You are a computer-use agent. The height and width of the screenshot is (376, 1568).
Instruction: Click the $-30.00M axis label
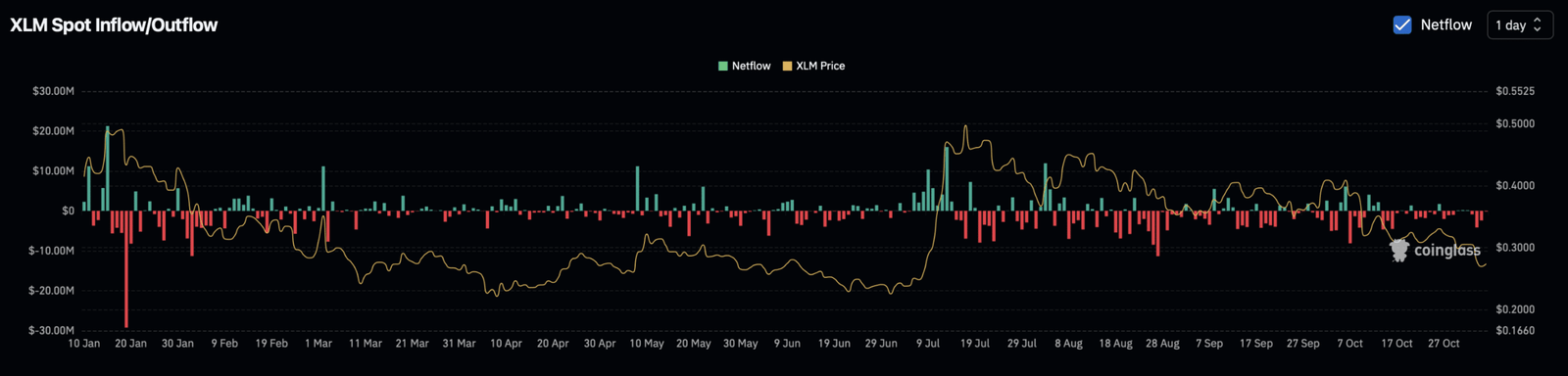pos(51,330)
